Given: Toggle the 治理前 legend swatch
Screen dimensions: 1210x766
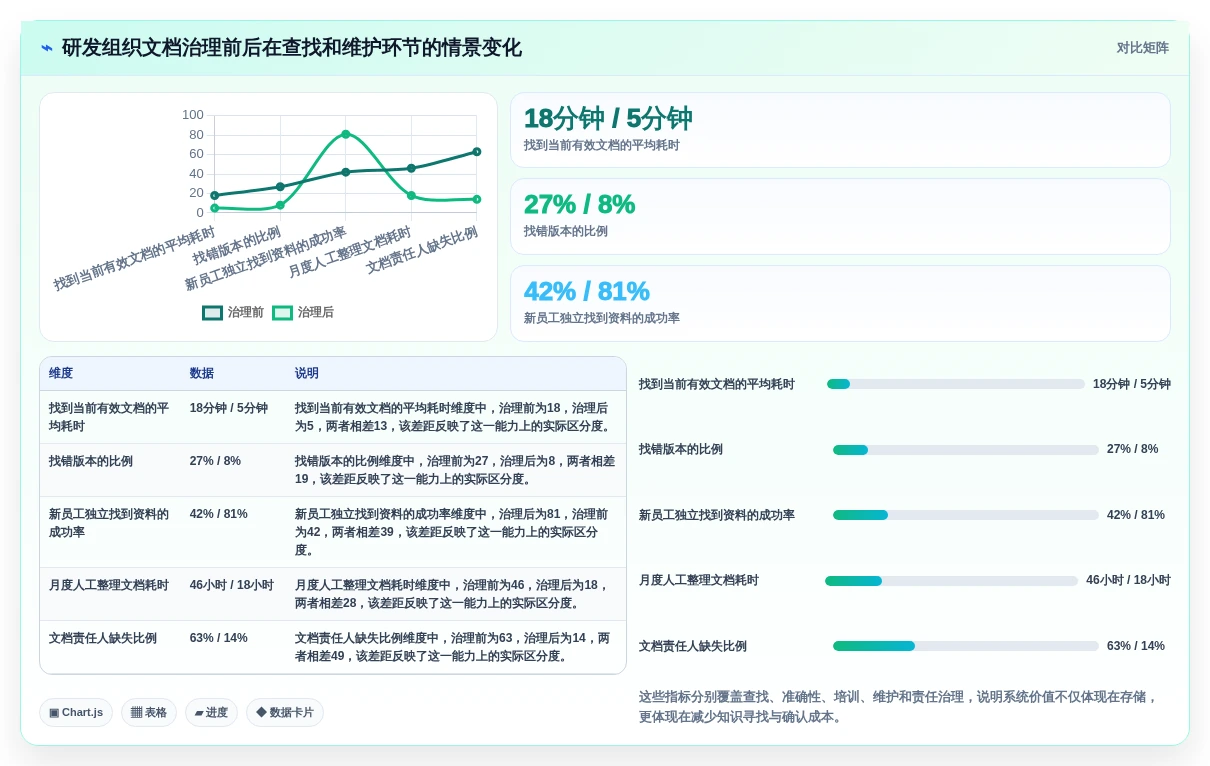Looking at the screenshot, I should point(212,312).
